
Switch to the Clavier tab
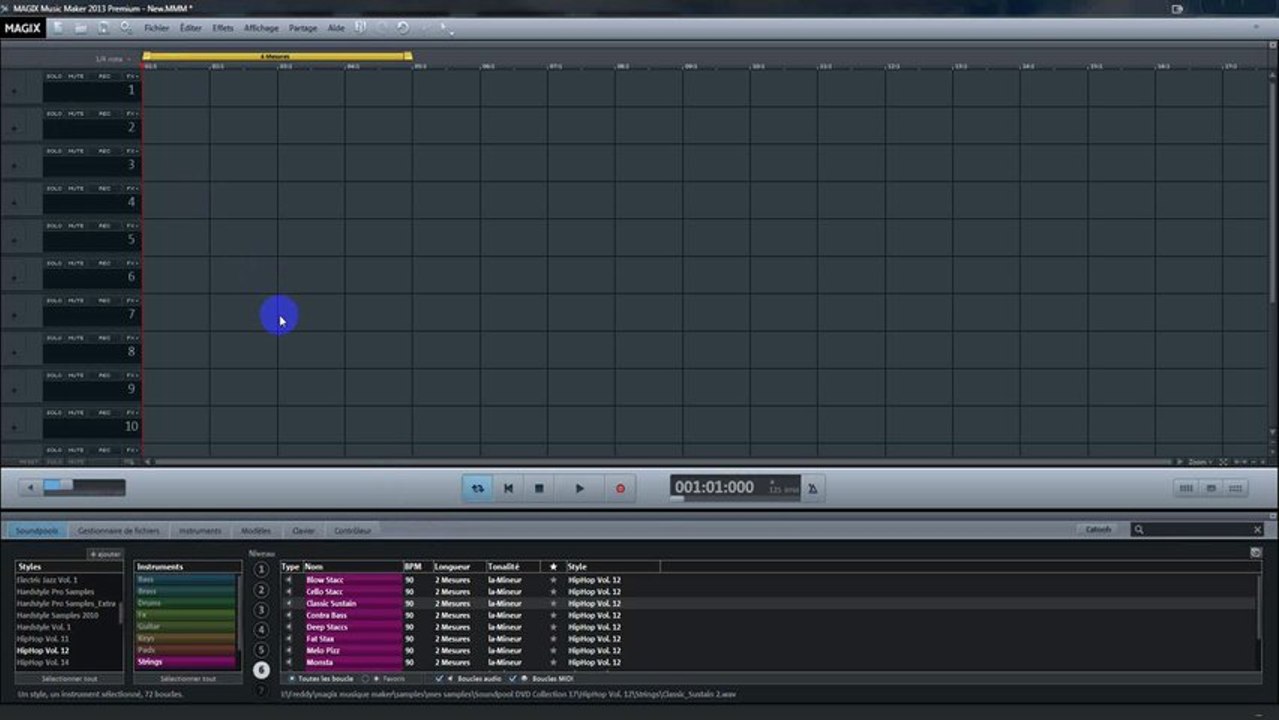click(303, 531)
